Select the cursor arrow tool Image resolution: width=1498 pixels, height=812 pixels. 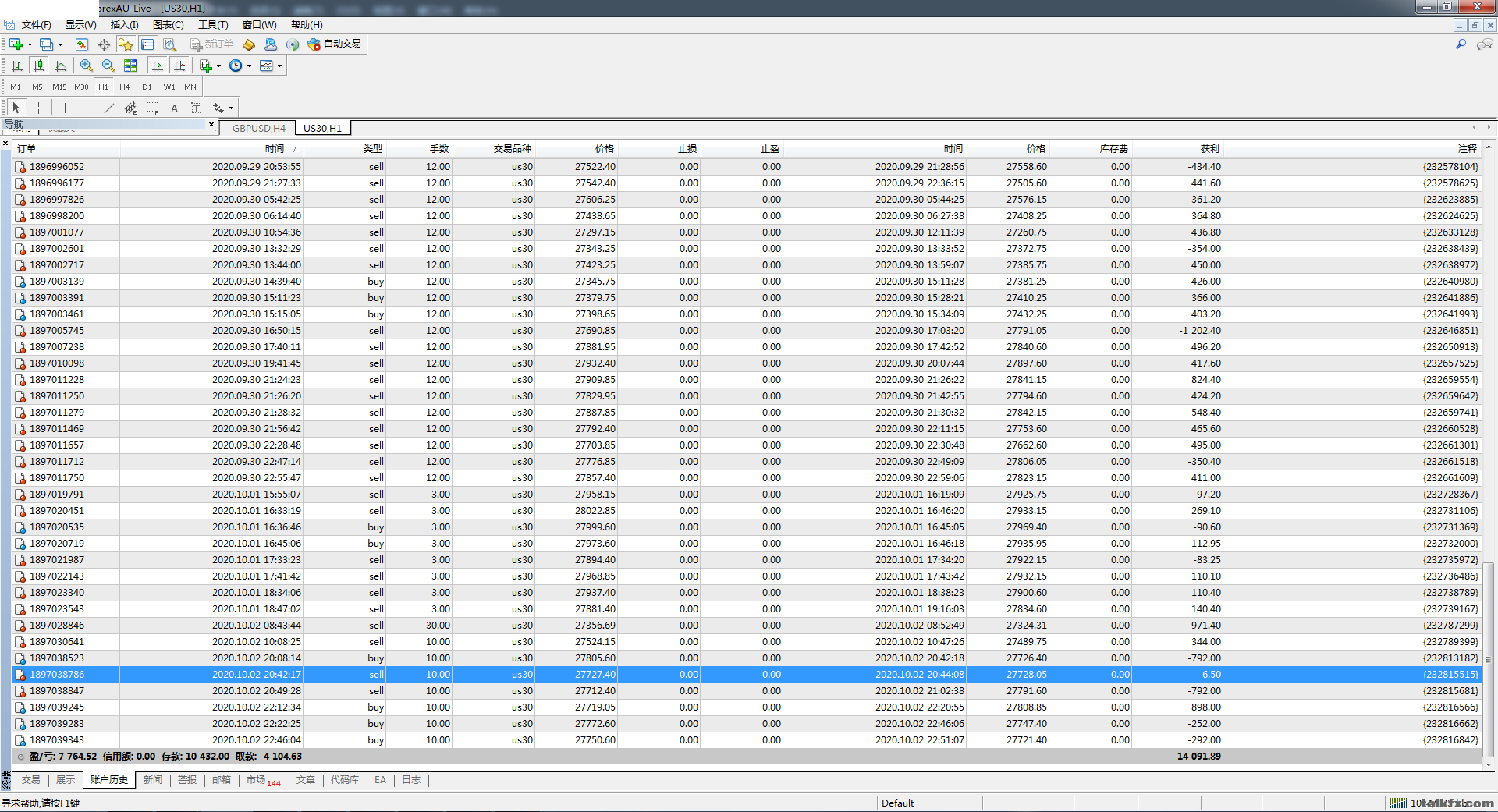click(x=16, y=108)
